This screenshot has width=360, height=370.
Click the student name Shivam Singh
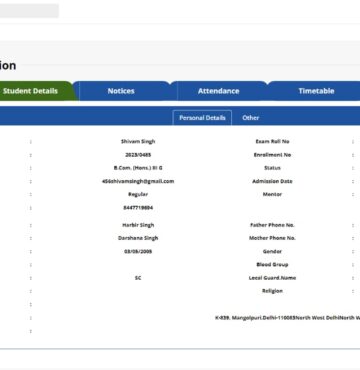pyautogui.click(x=138, y=141)
